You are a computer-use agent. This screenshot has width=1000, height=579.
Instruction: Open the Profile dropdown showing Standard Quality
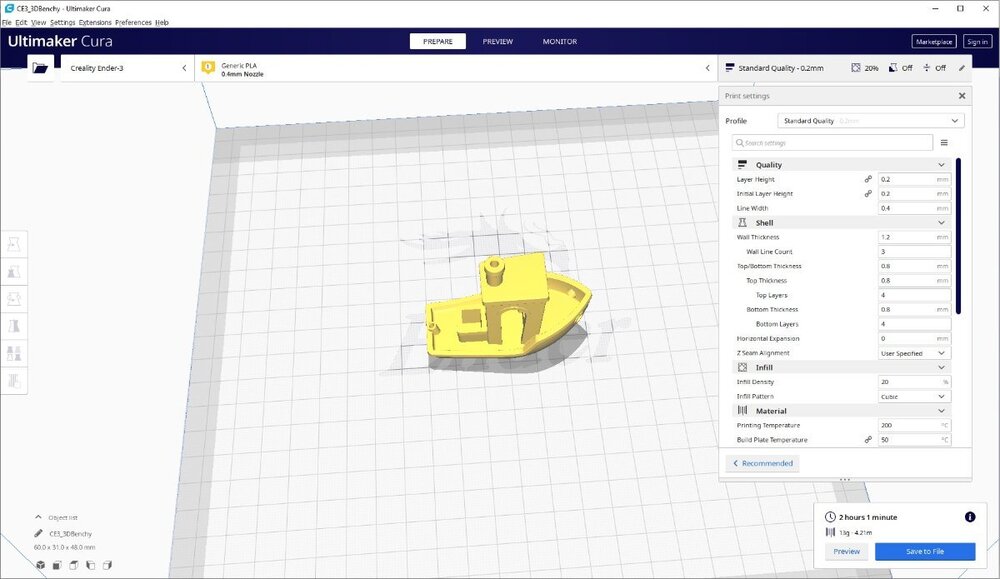tap(871, 121)
